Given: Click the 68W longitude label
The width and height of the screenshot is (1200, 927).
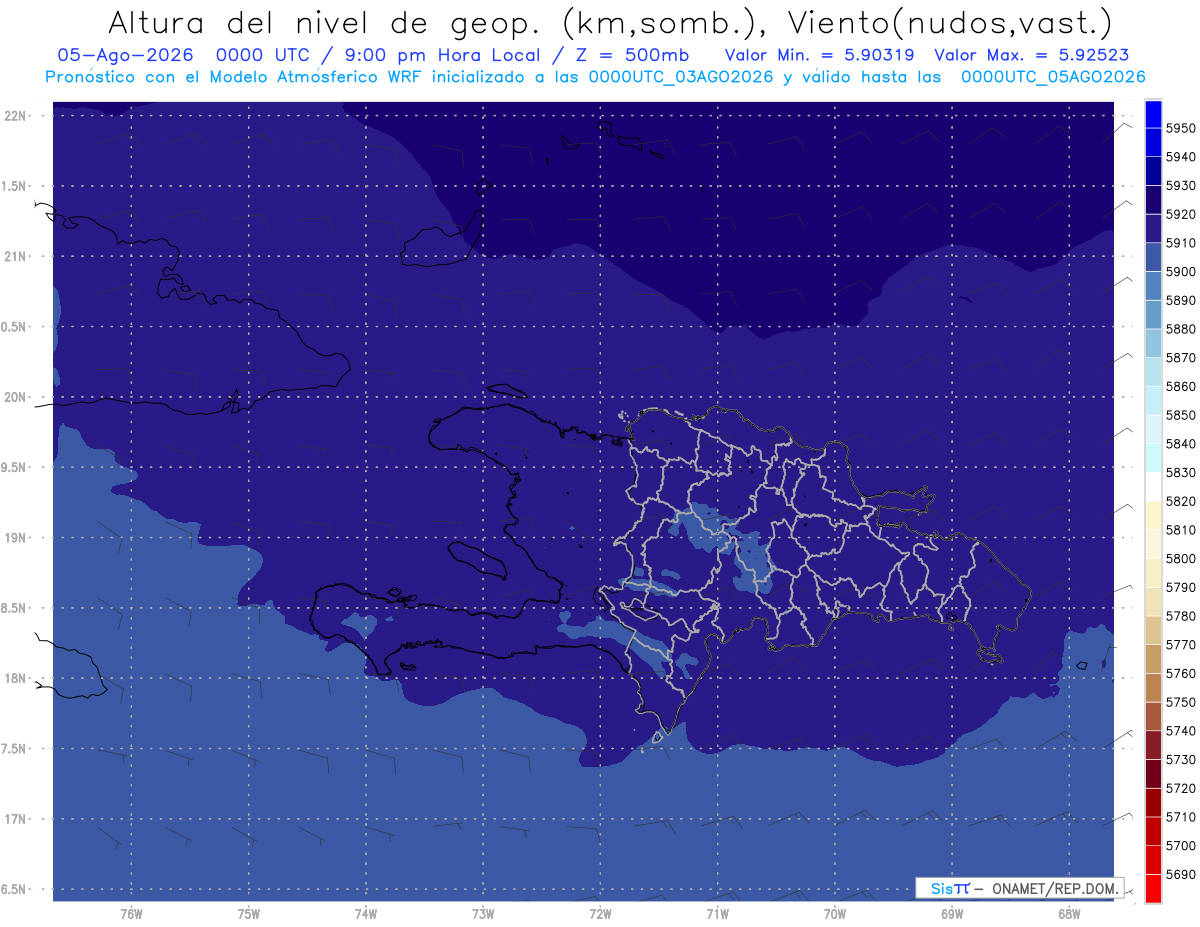Looking at the screenshot, I should tap(1068, 914).
